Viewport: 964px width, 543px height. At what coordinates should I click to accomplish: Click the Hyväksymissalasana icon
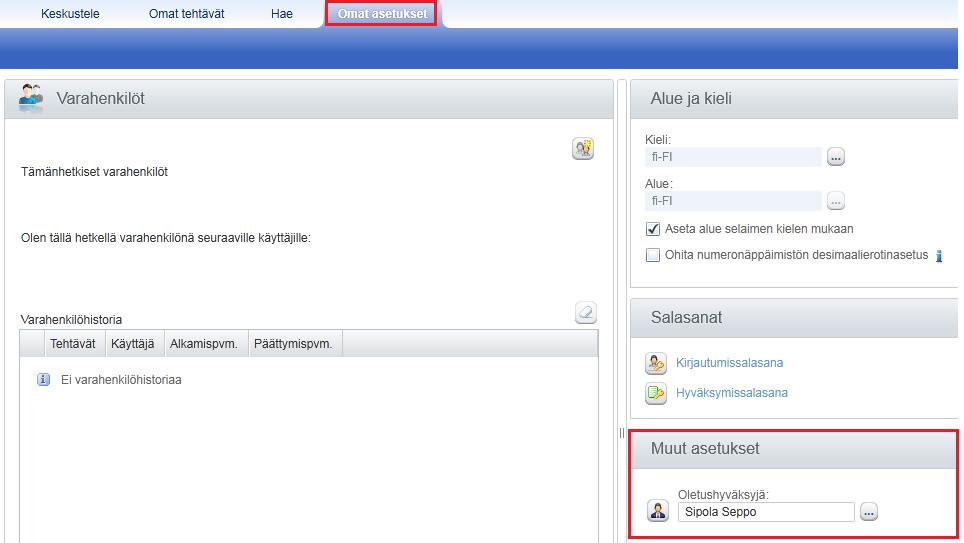(x=656, y=393)
